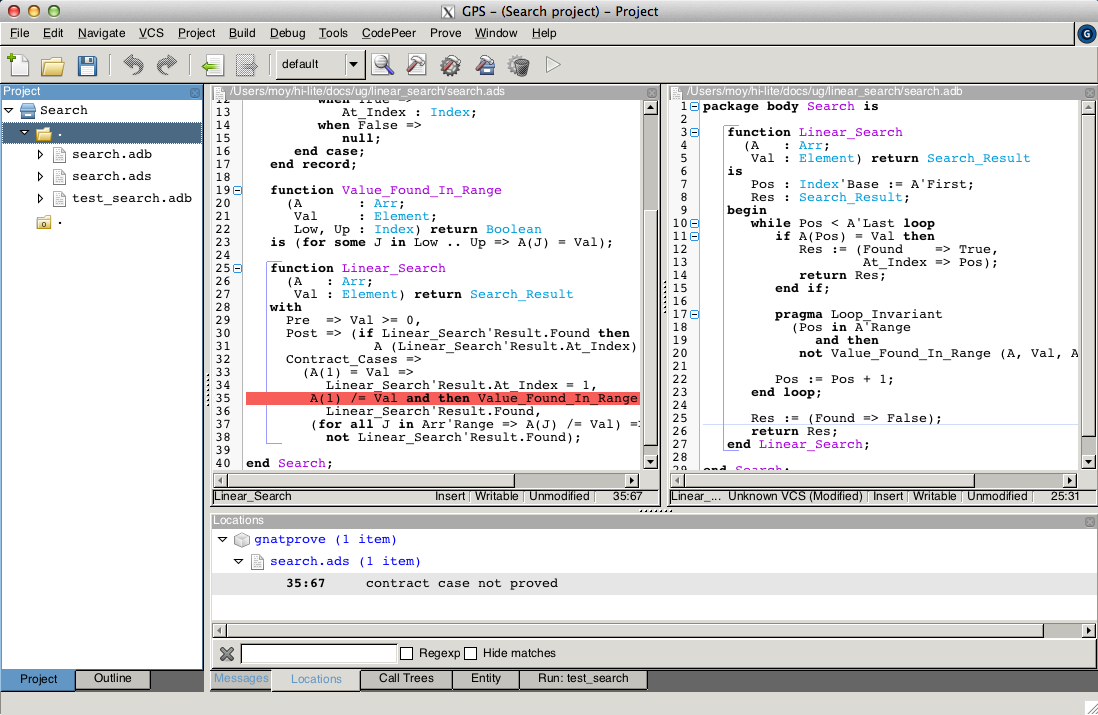Redo the last undone edit
This screenshot has width=1098, height=715.
coord(167,65)
